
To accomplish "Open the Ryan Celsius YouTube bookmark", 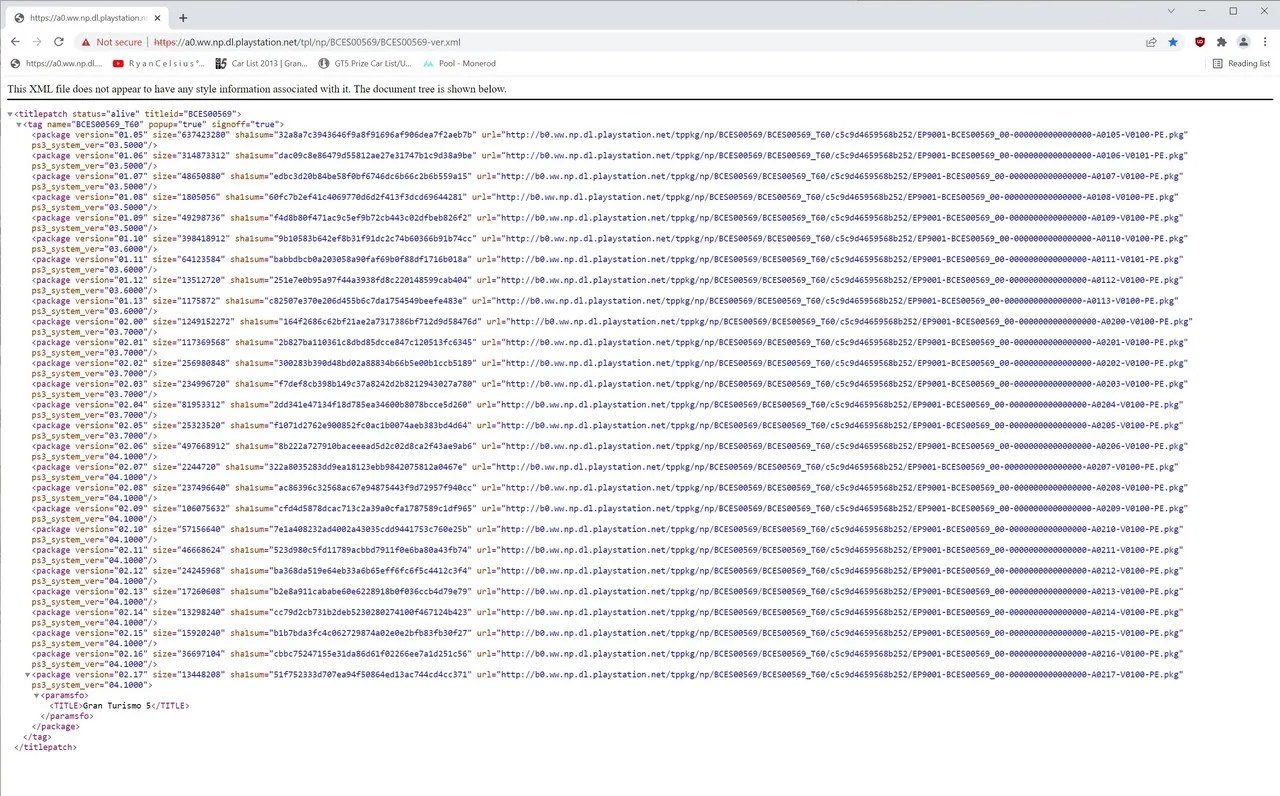I will click(159, 63).
